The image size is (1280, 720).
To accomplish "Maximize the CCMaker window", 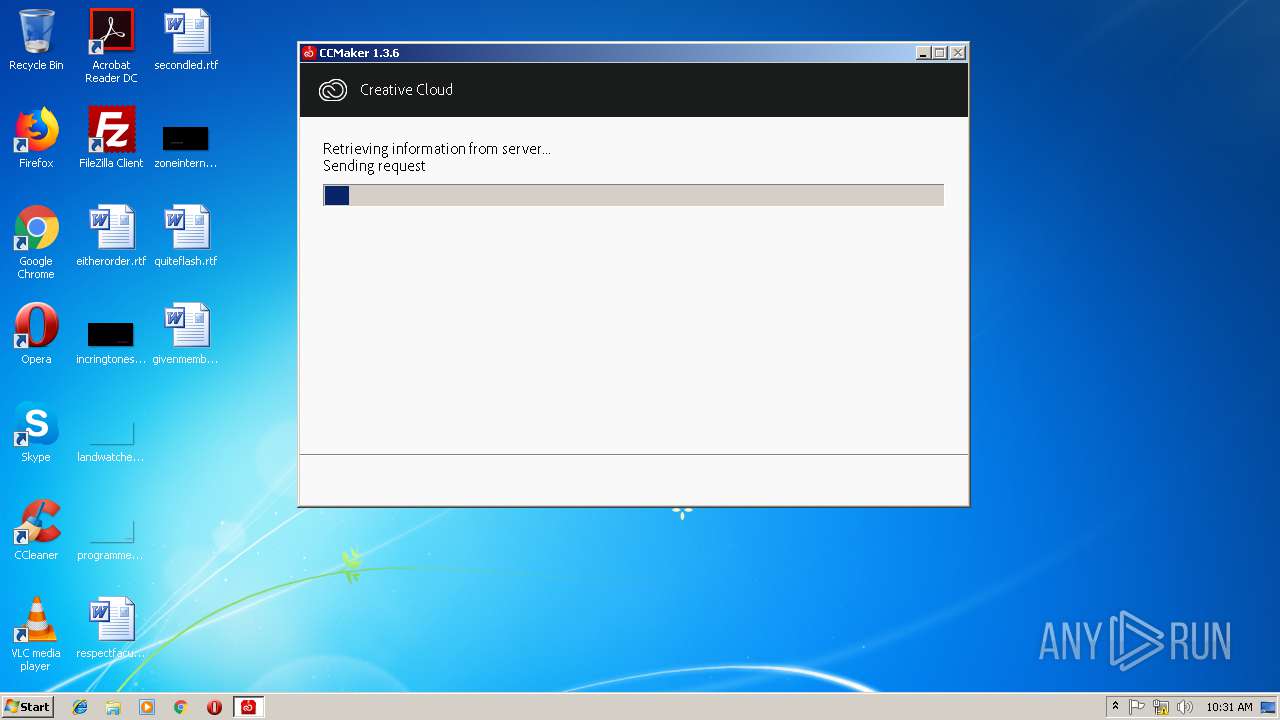I will [x=940, y=53].
